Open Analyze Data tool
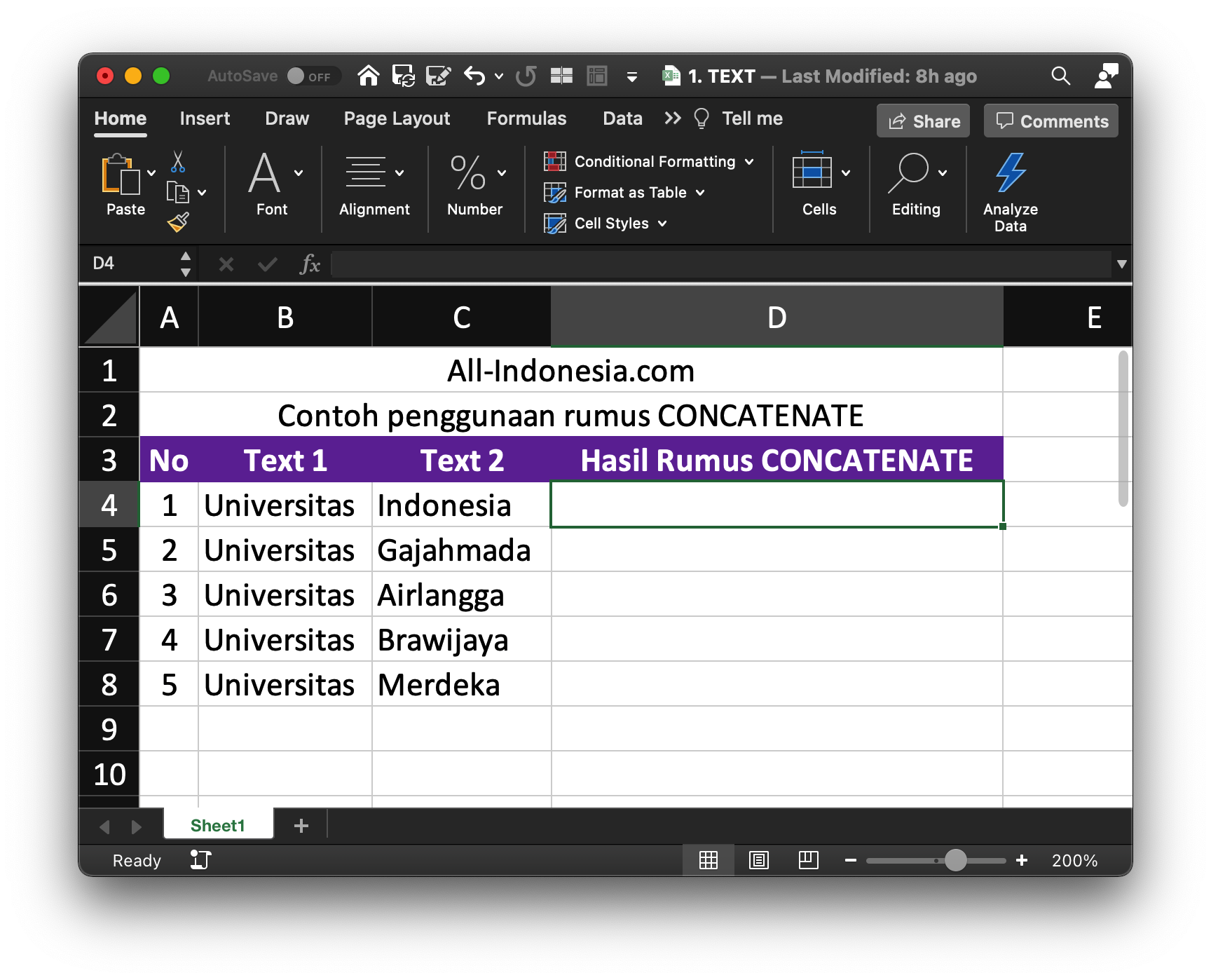 click(x=1010, y=191)
